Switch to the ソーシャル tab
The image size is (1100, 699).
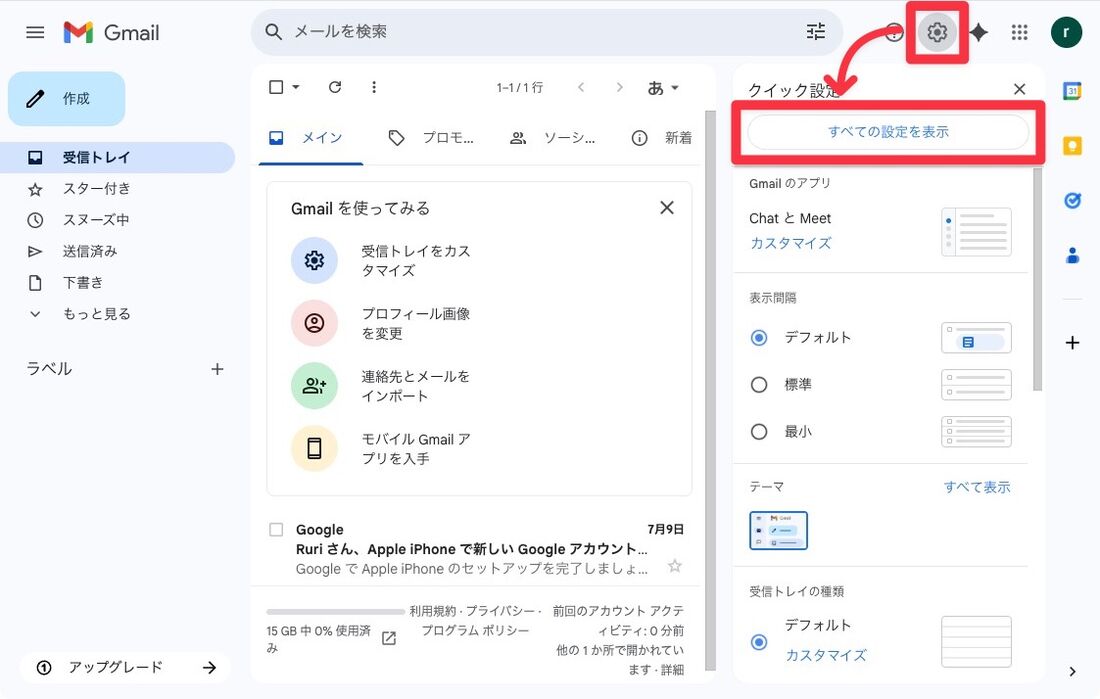pyautogui.click(x=553, y=138)
